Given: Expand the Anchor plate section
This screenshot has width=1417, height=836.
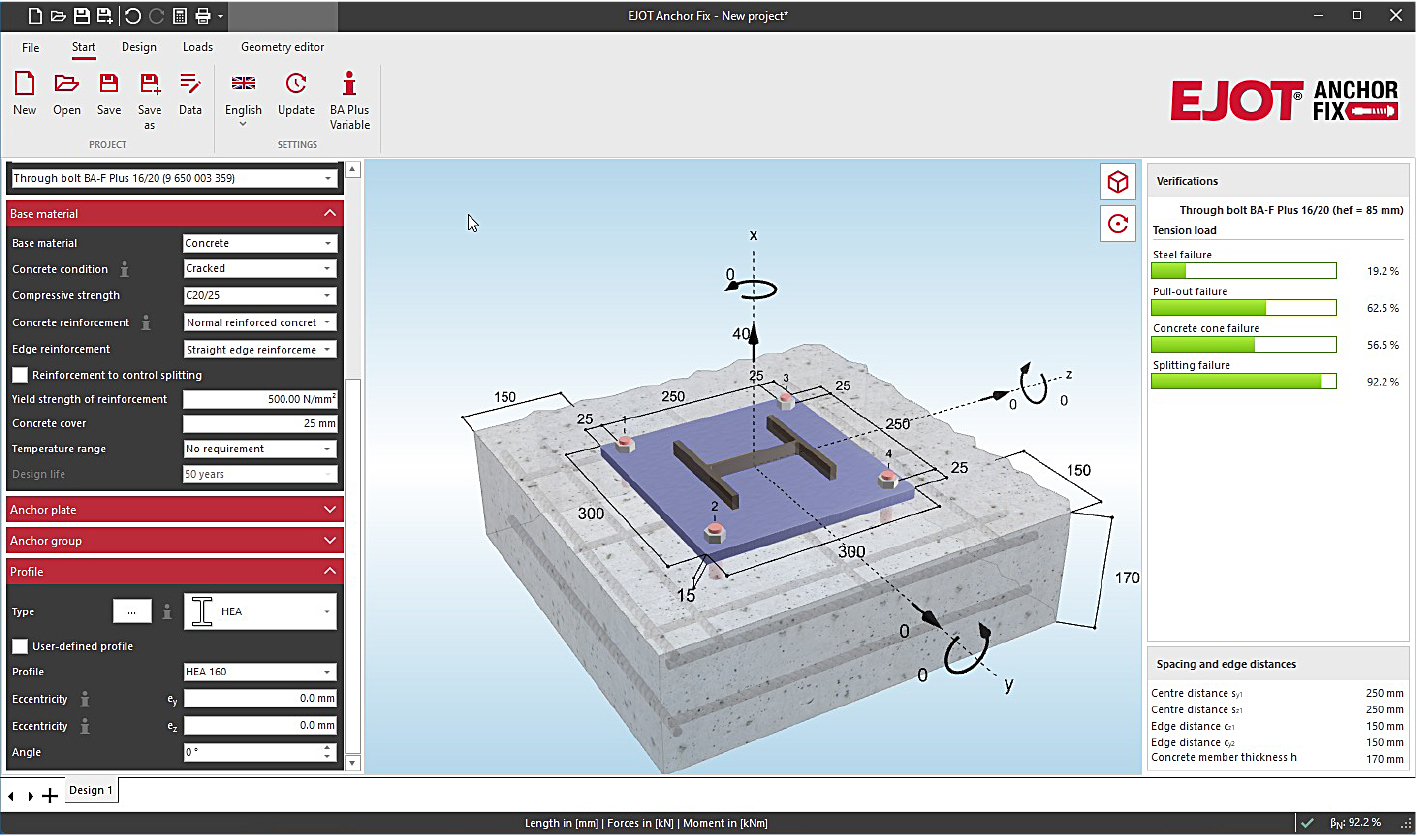Looking at the screenshot, I should [x=175, y=510].
